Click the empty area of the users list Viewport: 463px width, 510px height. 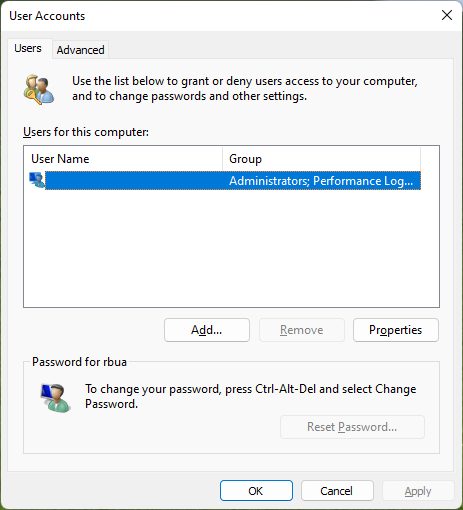(231, 248)
